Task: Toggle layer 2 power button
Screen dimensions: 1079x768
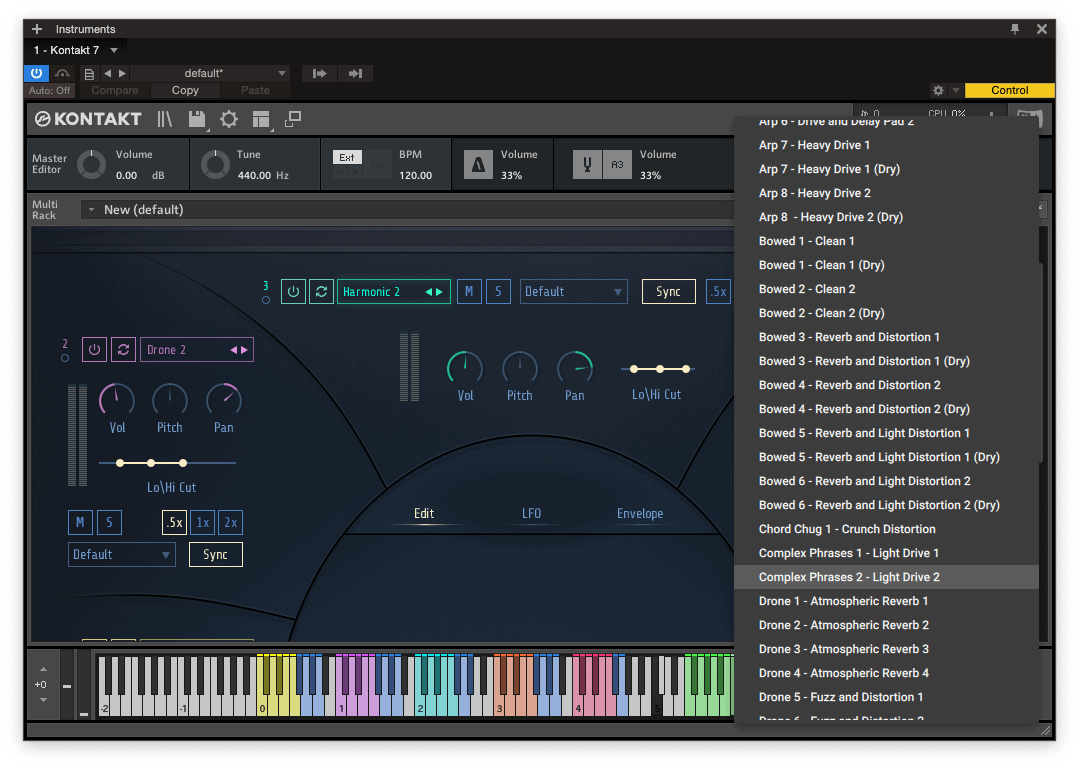Action: pyautogui.click(x=94, y=350)
